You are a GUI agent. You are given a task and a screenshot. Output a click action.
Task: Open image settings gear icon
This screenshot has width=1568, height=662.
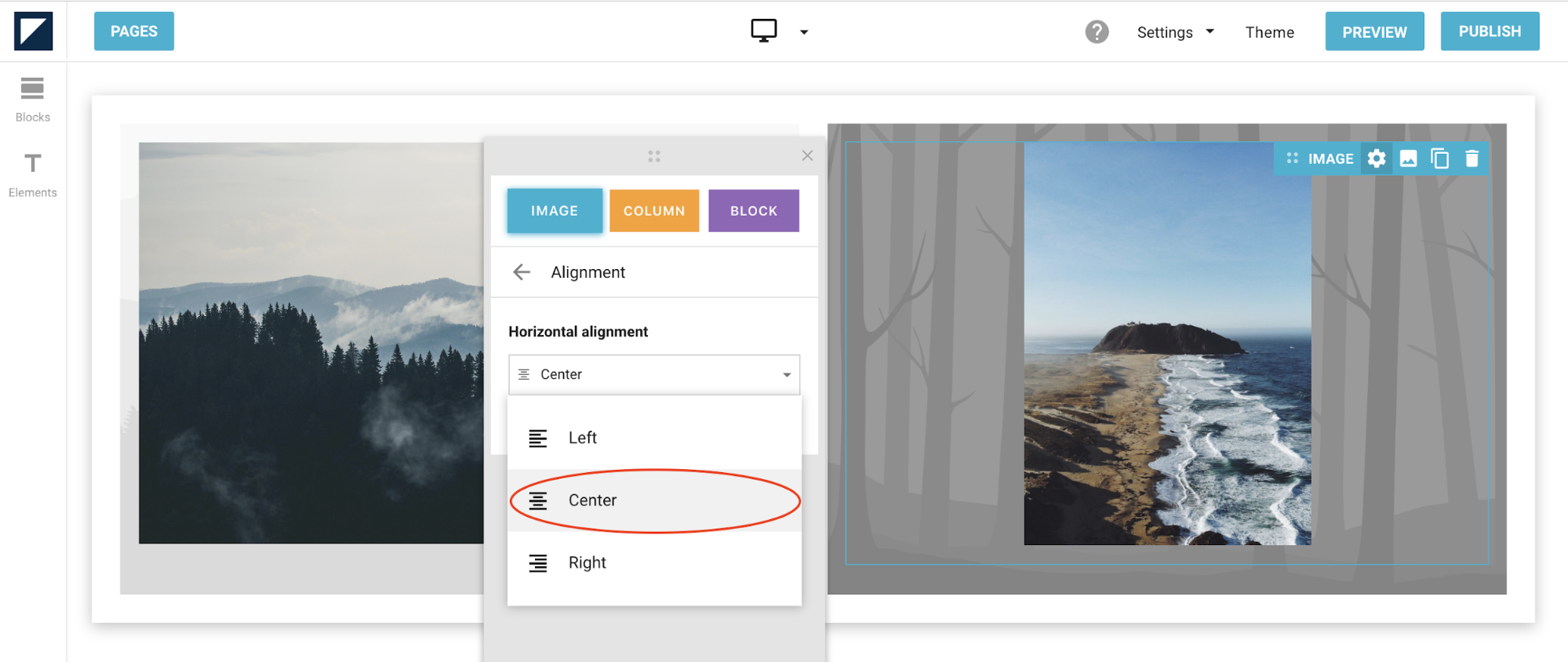coord(1376,158)
